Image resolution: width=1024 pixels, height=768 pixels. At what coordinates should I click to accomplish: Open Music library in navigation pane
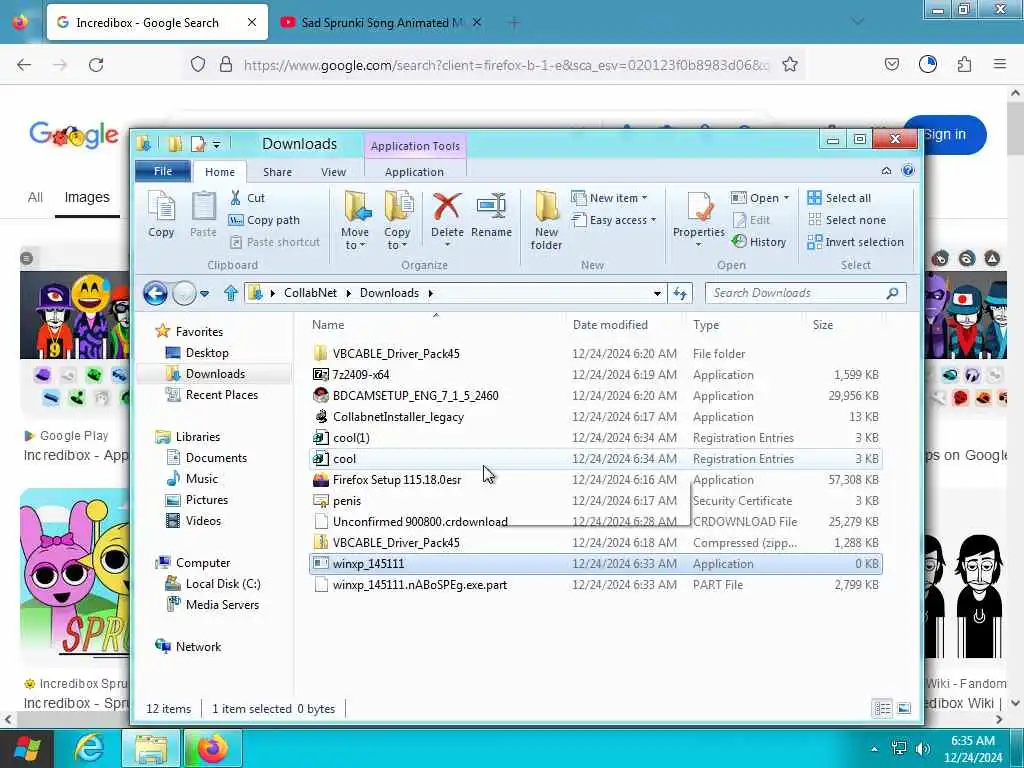click(193, 479)
